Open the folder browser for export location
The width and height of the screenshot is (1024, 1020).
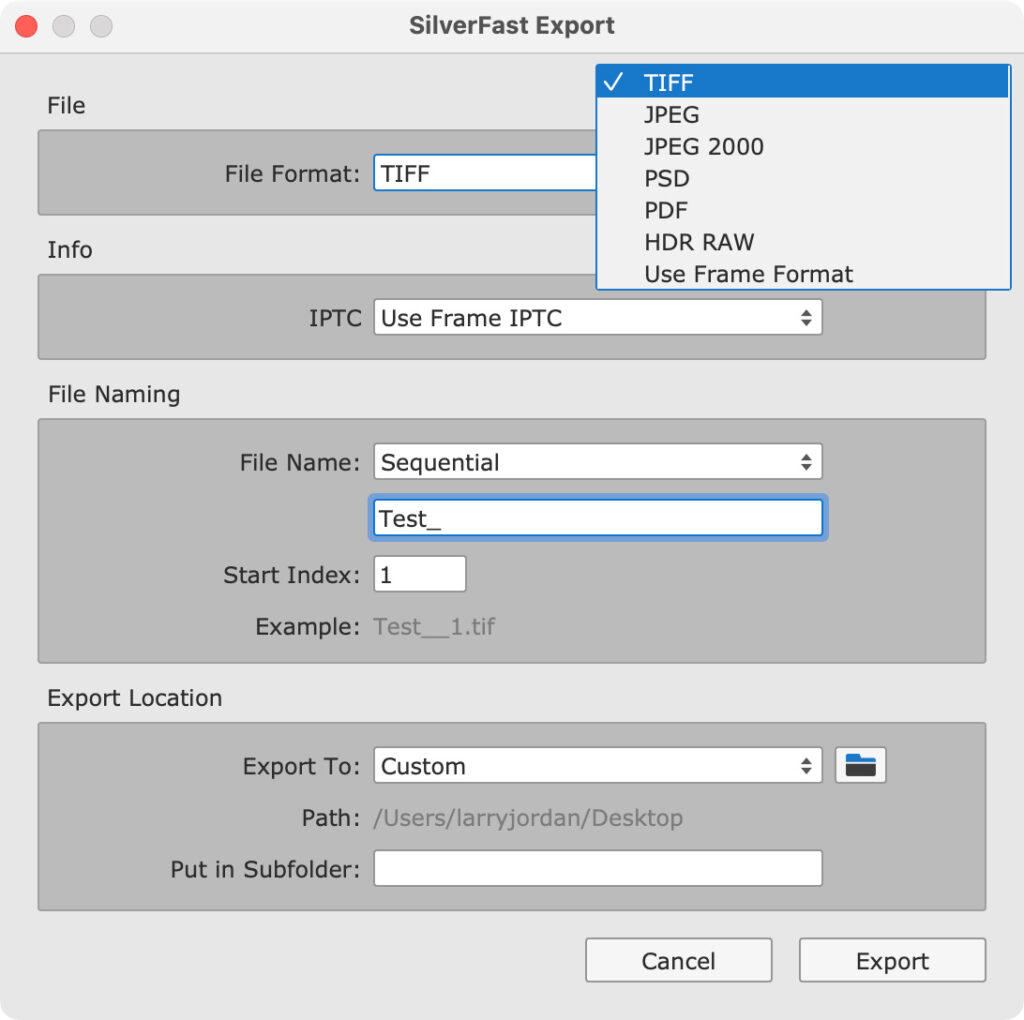pyautogui.click(x=860, y=765)
